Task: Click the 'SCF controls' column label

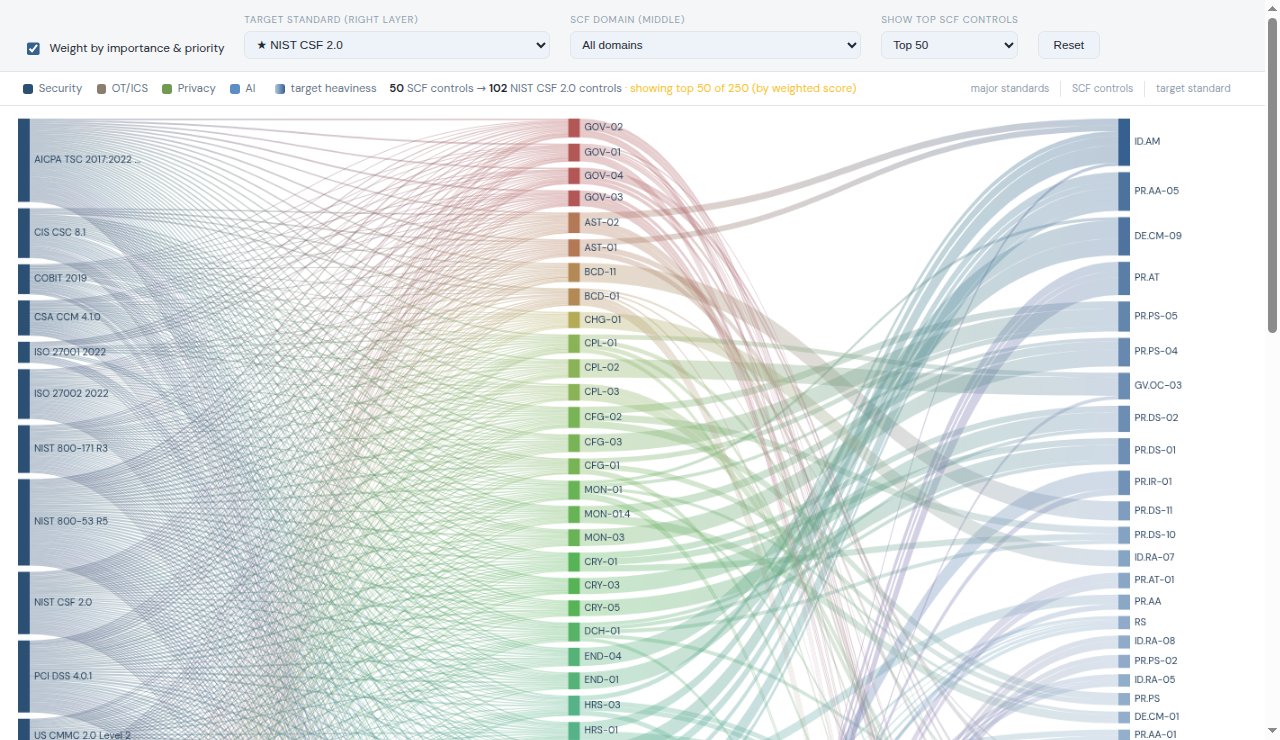Action: coord(1102,88)
